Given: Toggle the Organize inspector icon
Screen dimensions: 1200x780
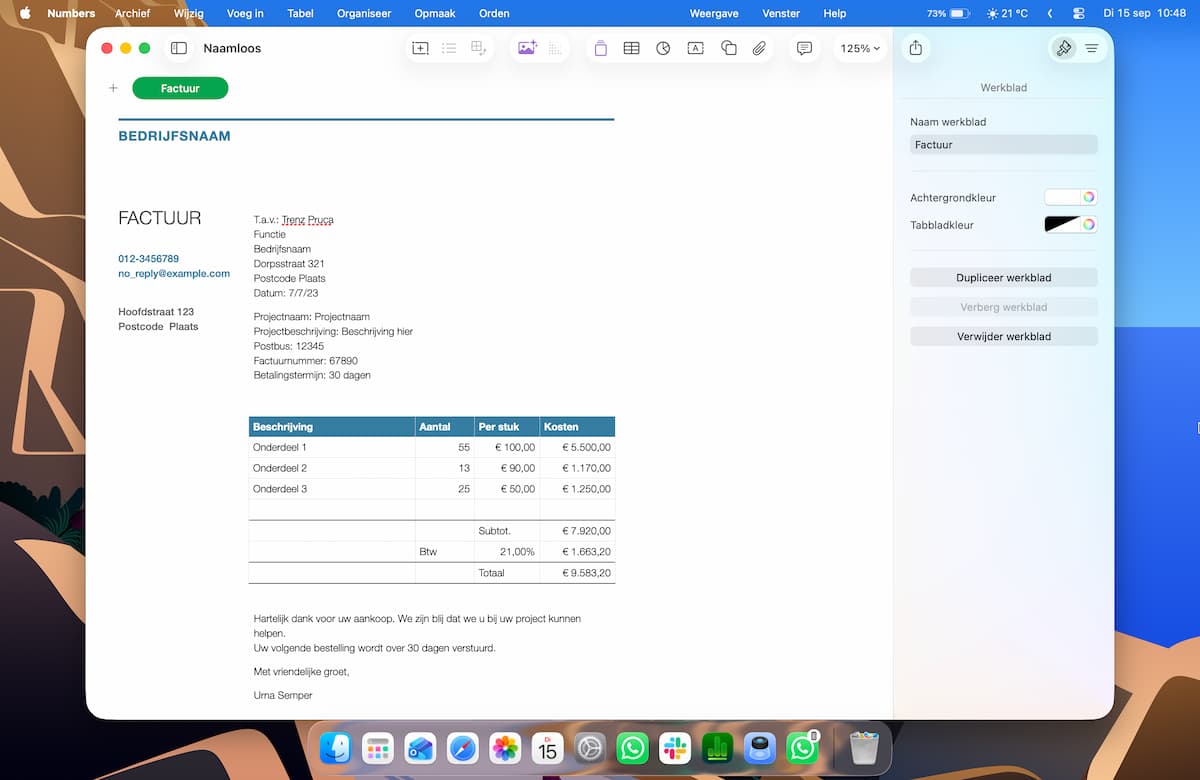Looking at the screenshot, I should (x=1092, y=48).
